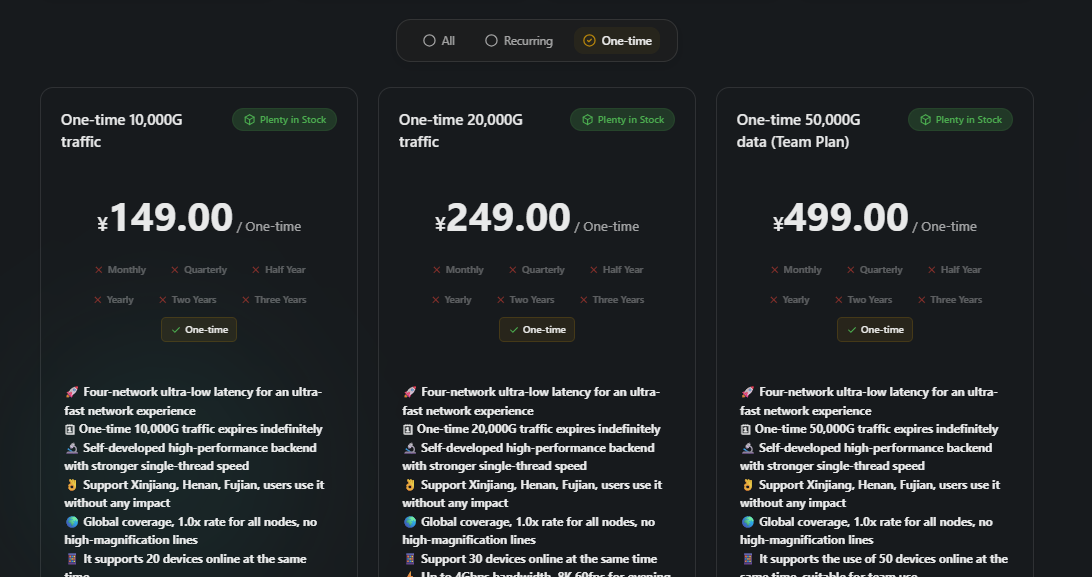
Task: Click the Plenty in Stock badge on the 10,000G card
Action: (284, 118)
